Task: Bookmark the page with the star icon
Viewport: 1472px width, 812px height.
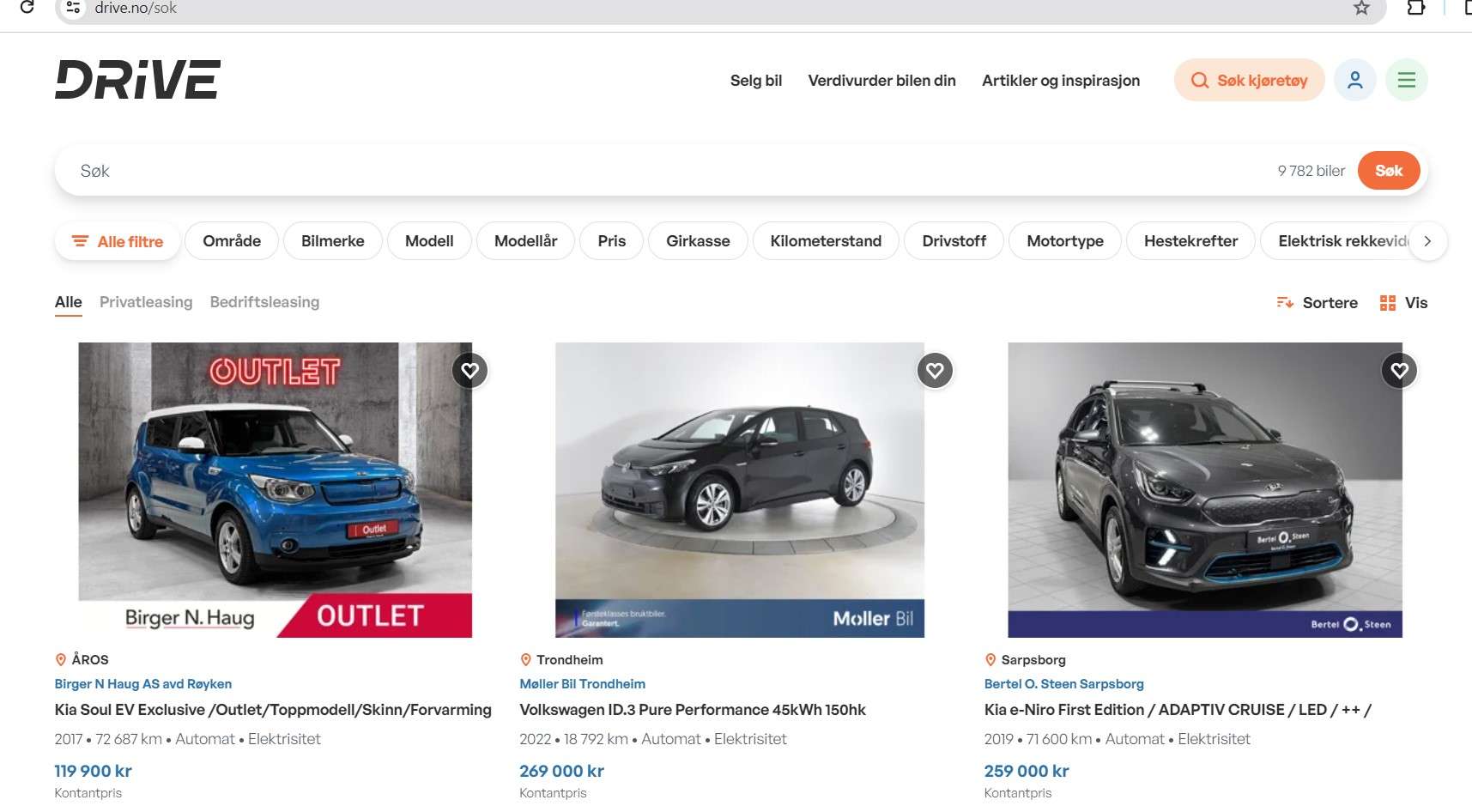Action: [1361, 9]
